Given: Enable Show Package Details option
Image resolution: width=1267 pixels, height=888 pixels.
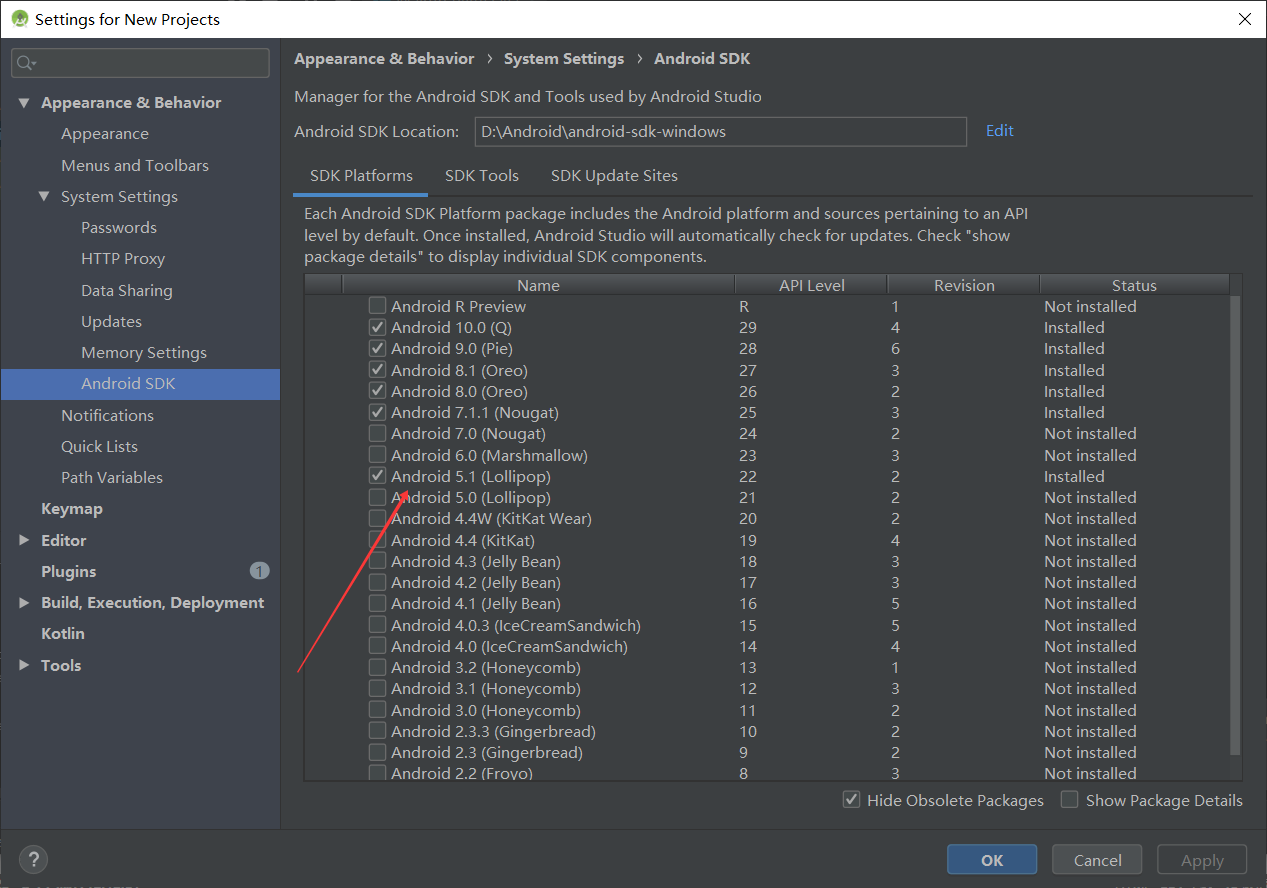Looking at the screenshot, I should (x=1070, y=800).
